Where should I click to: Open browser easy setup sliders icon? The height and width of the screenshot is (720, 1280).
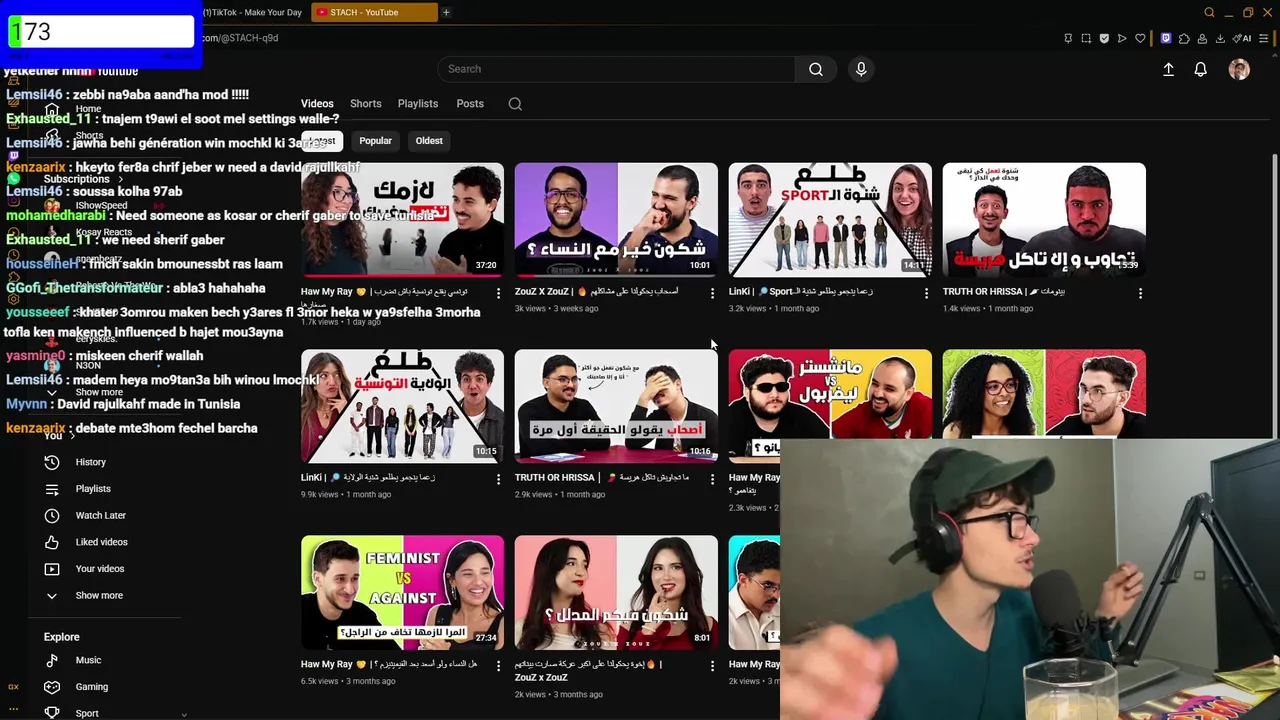(x=1266, y=38)
